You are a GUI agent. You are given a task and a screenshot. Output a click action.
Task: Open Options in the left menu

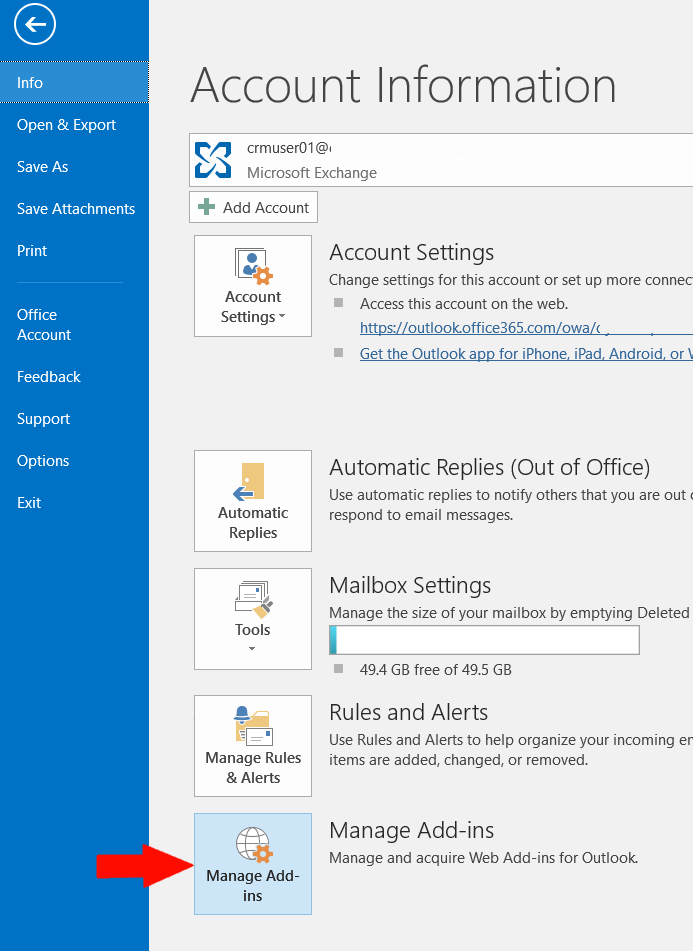pyautogui.click(x=43, y=461)
